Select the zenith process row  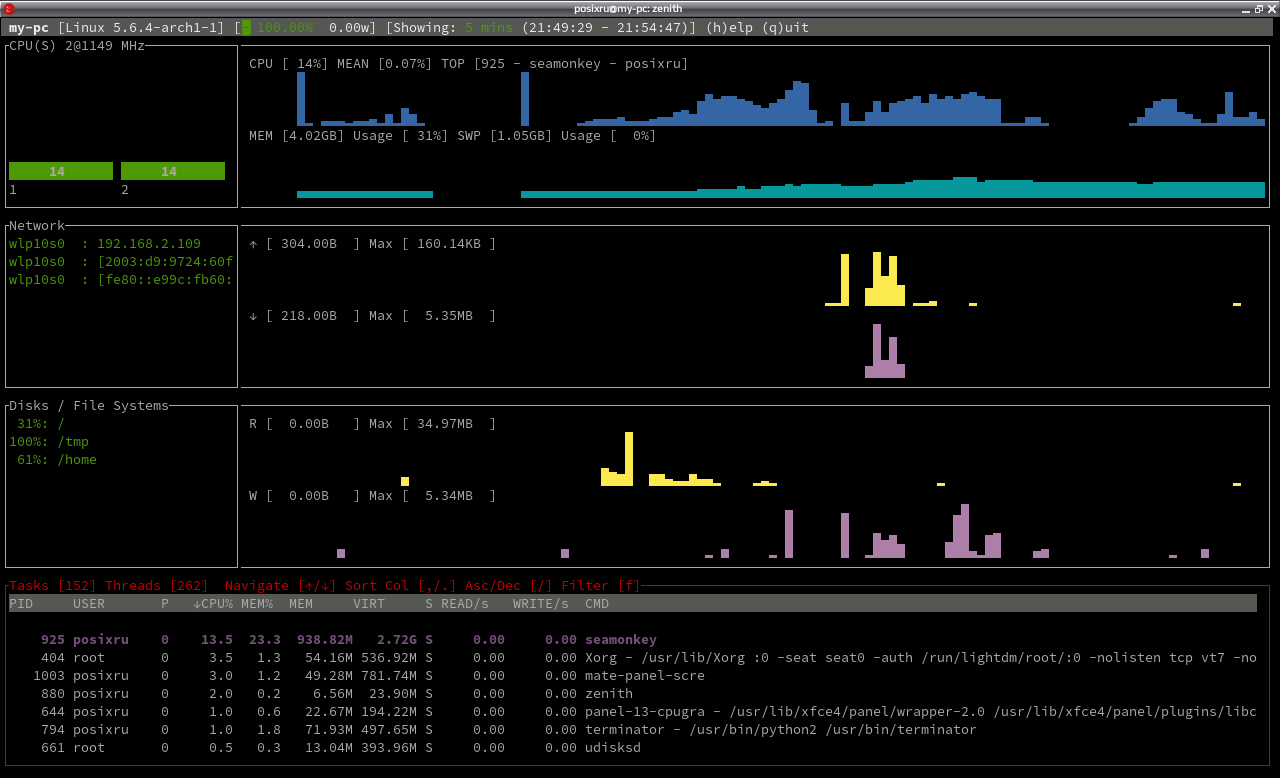[x=633, y=694]
